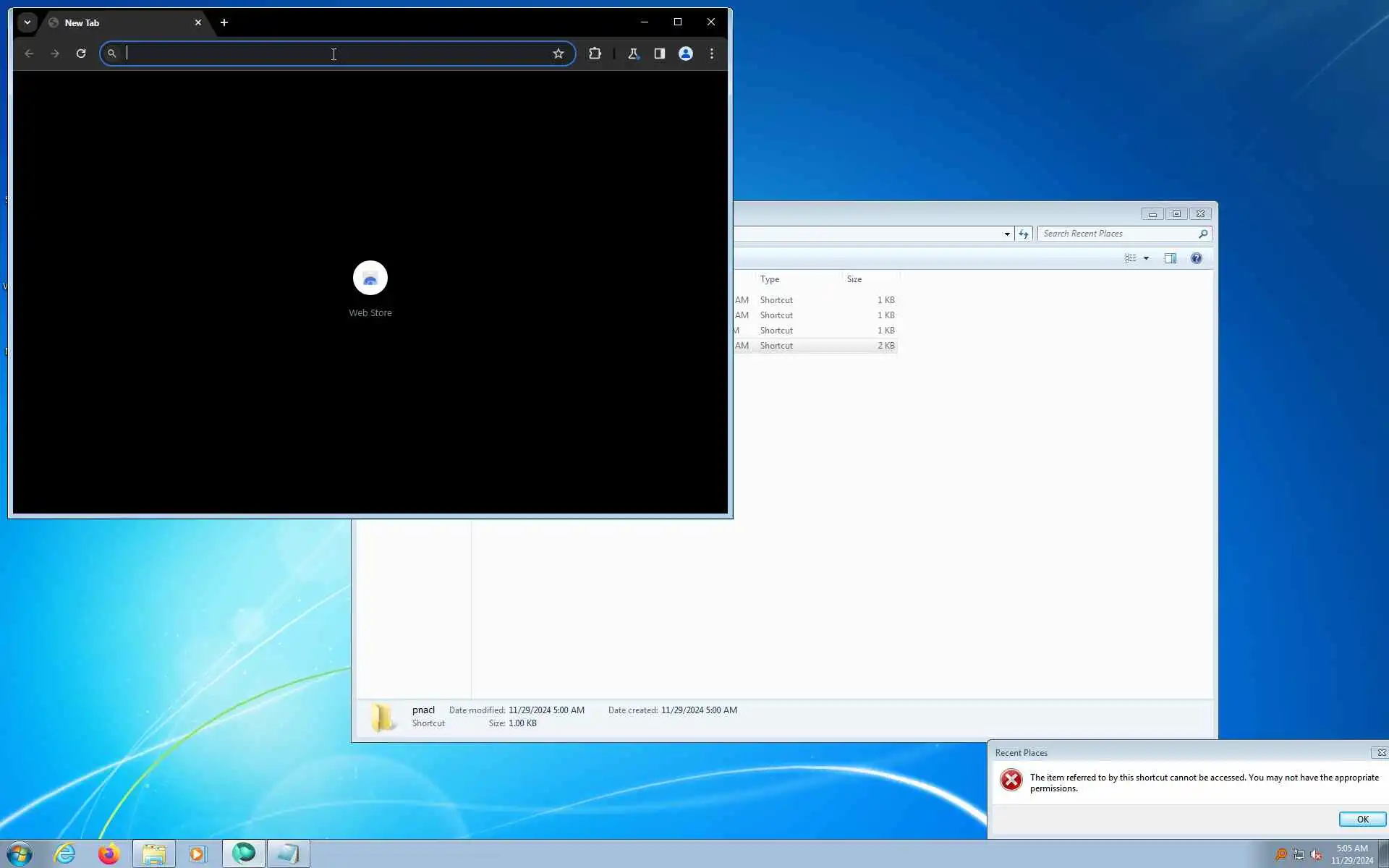The image size is (1389, 868).
Task: Open the Chrome profile avatar icon
Action: 685,54
